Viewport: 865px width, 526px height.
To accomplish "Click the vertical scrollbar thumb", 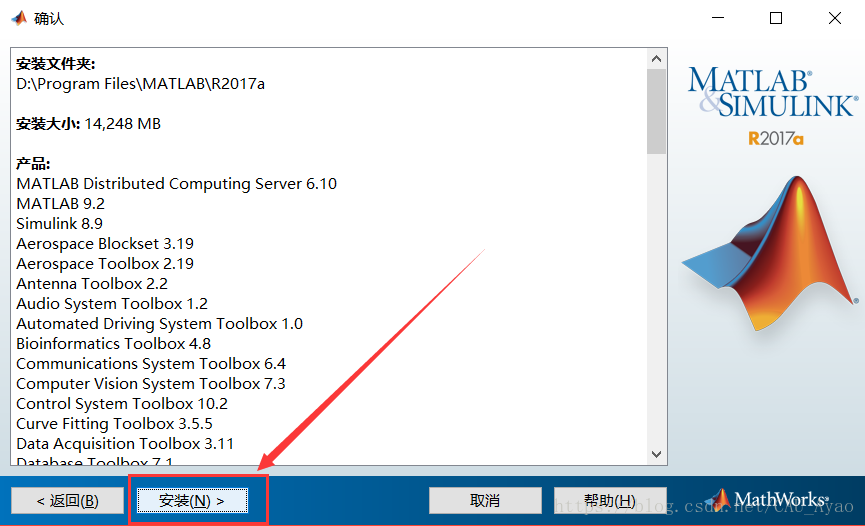I will coord(656,111).
